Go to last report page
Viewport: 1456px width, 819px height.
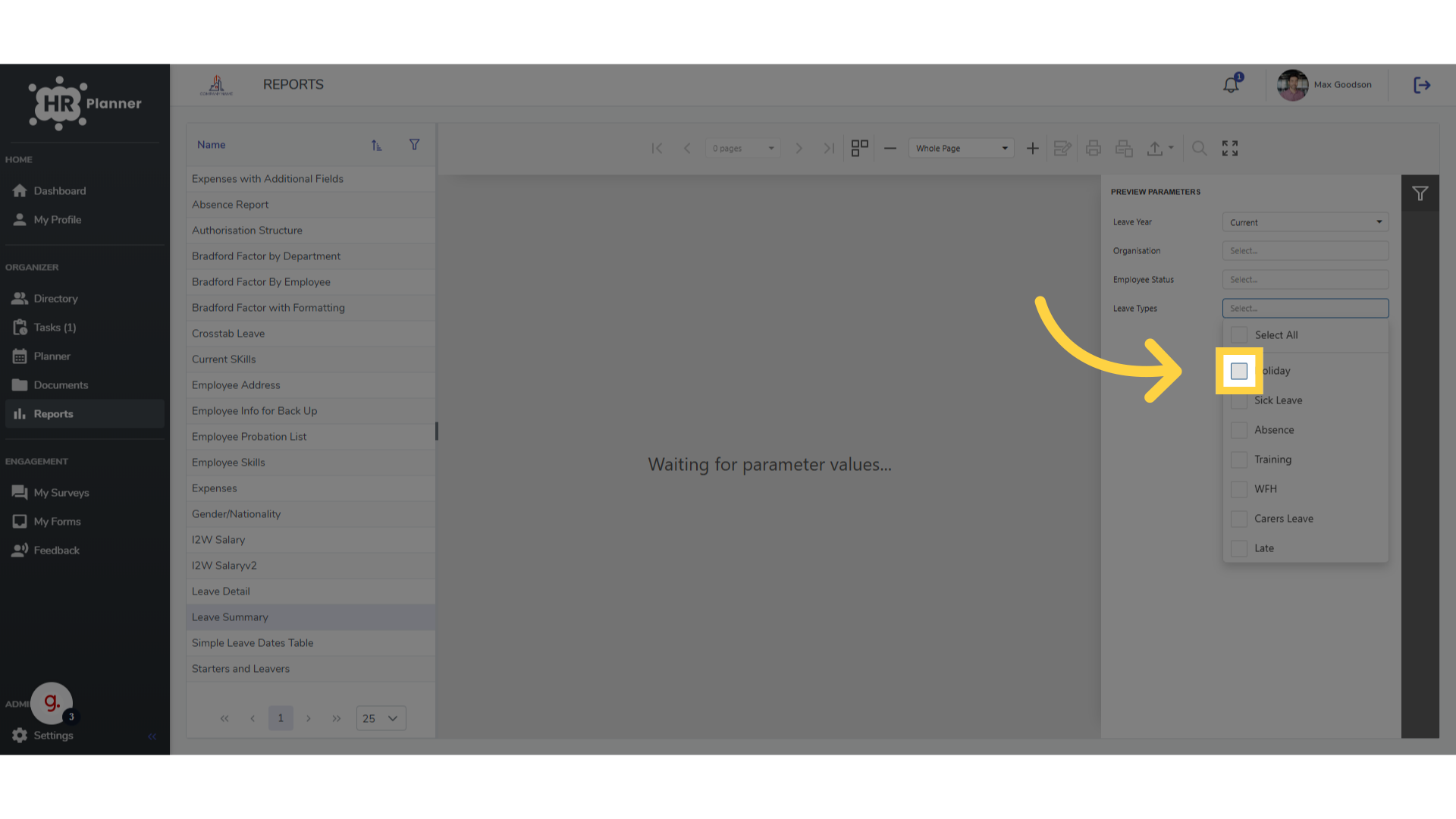coord(829,149)
